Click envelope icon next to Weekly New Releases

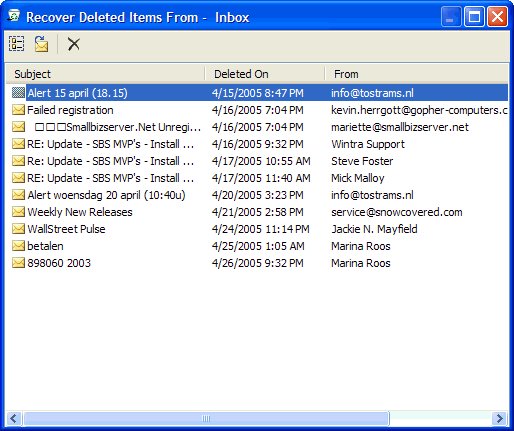(18, 212)
